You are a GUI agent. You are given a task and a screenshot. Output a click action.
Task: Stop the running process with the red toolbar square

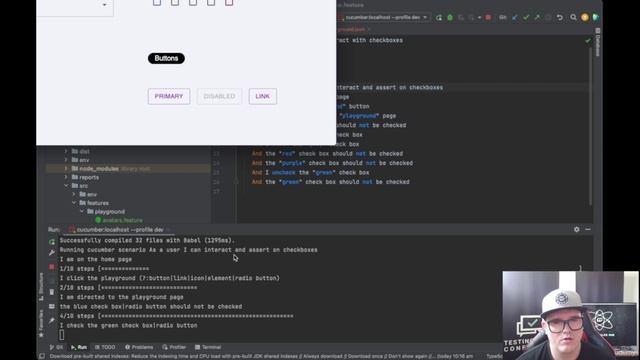point(488,18)
